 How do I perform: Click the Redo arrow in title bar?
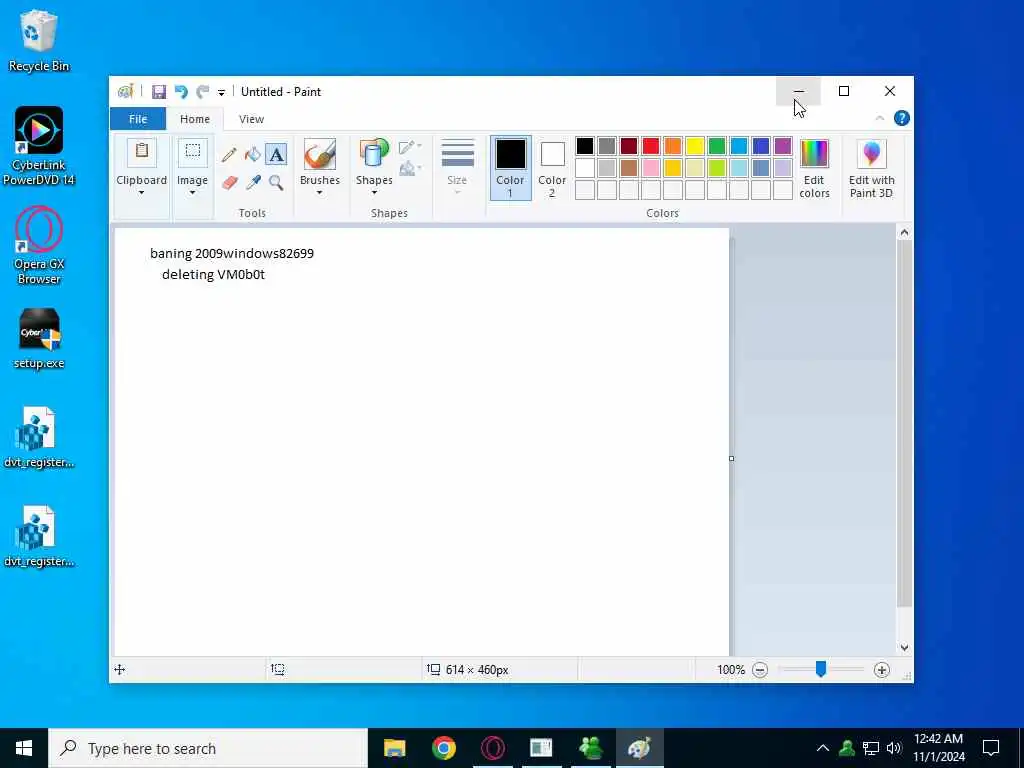point(203,91)
